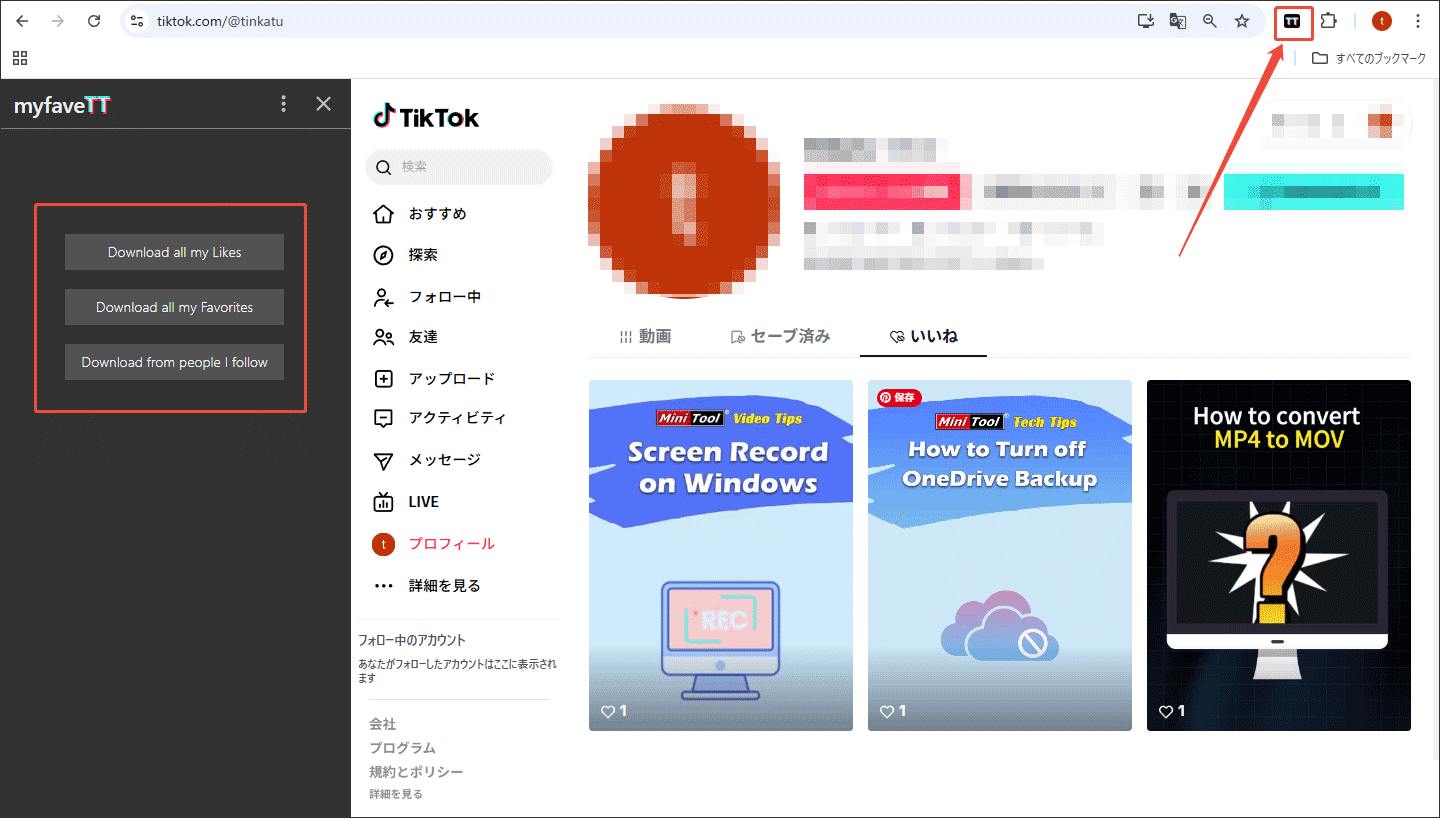Viewport: 1440px width, 818px height.
Task: Close the myfaveTT side panel
Action: point(323,104)
